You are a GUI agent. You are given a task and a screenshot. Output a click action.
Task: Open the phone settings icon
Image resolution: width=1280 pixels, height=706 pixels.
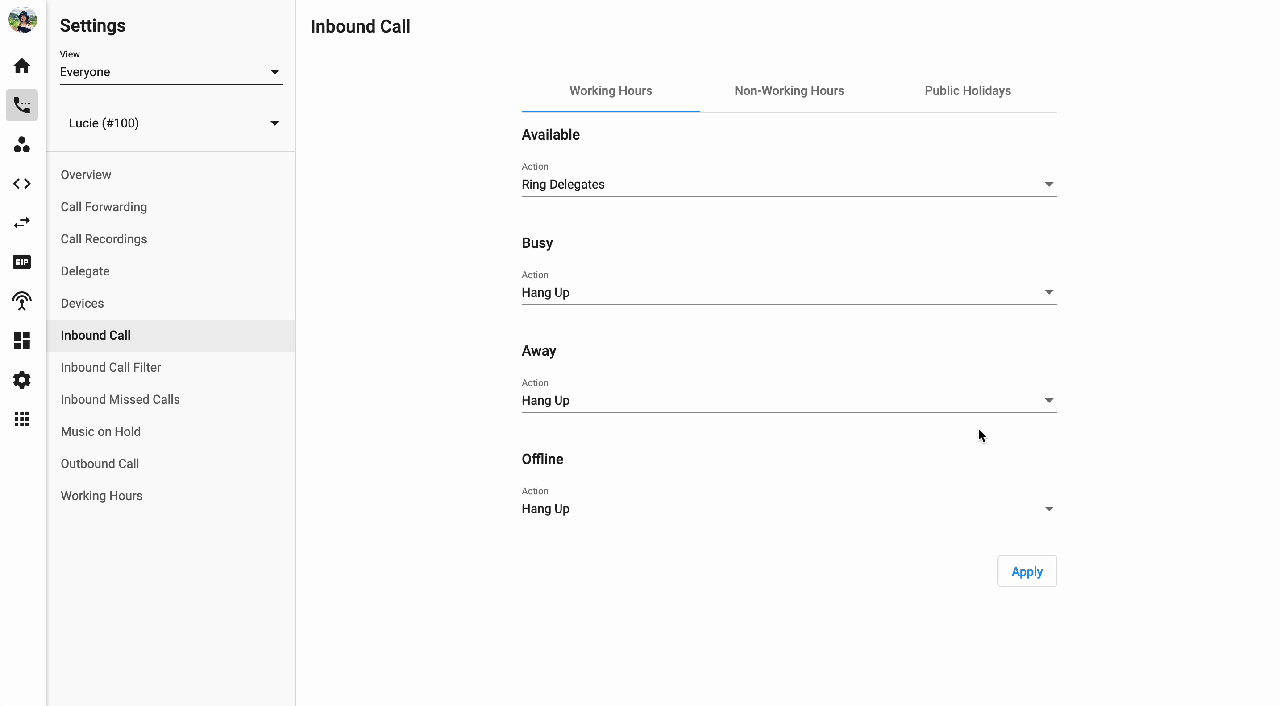(22, 105)
